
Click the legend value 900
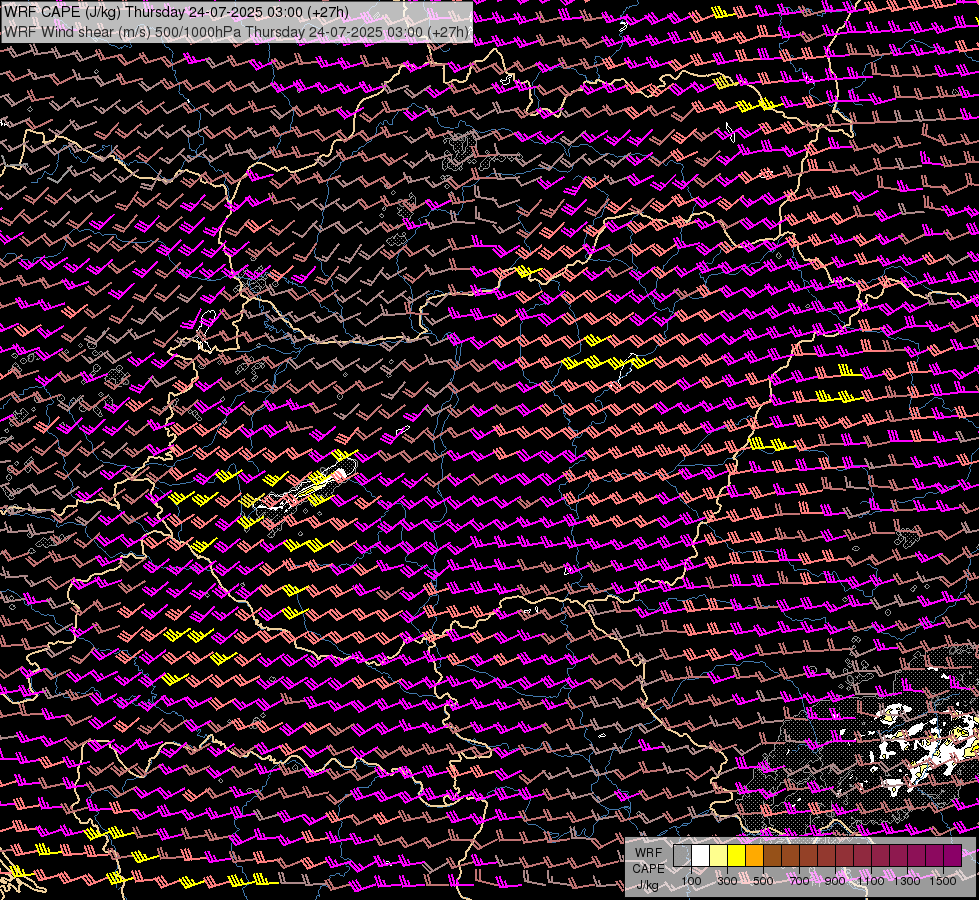[x=835, y=881]
